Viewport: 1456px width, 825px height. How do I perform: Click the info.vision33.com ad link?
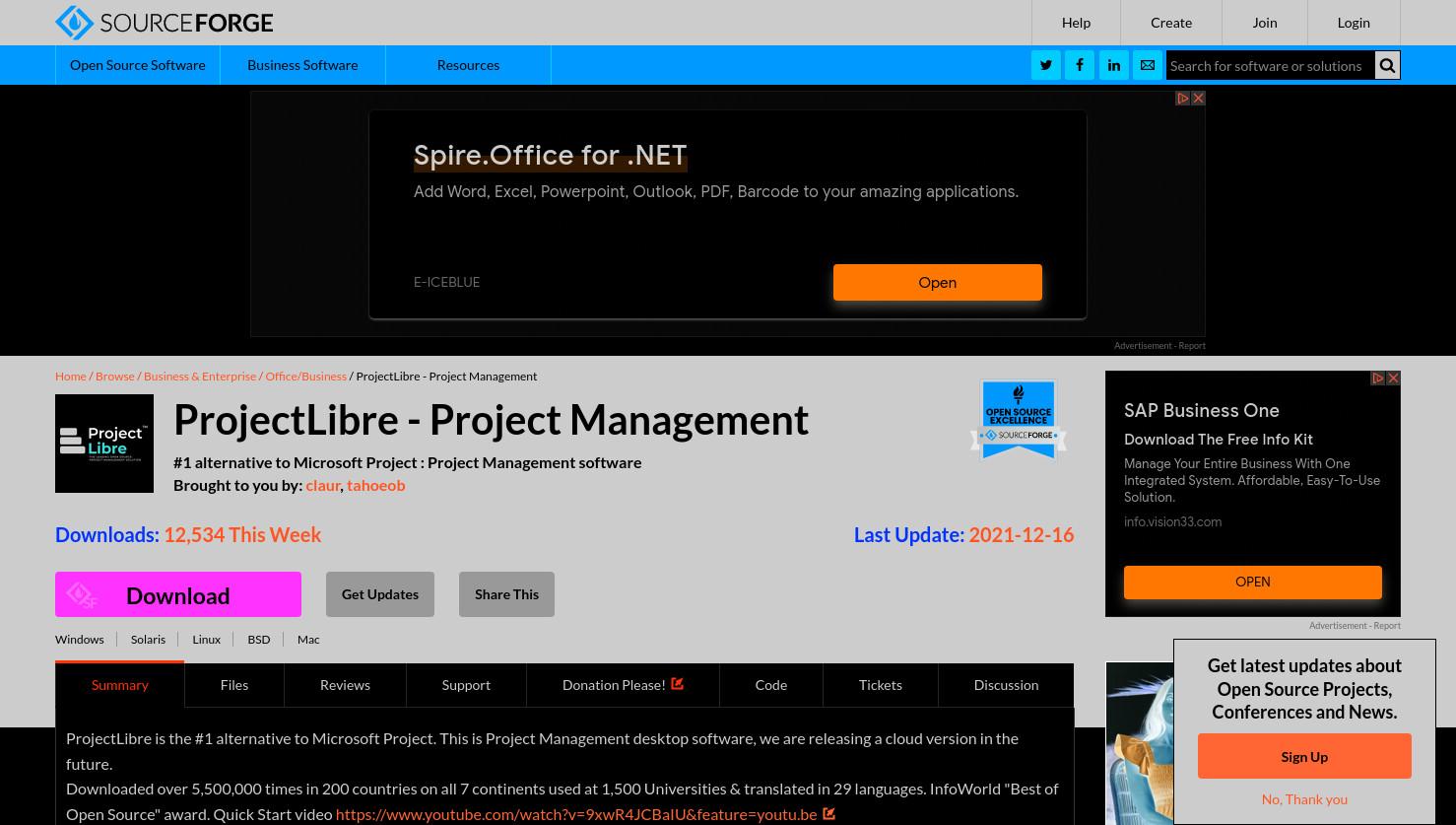1172,522
